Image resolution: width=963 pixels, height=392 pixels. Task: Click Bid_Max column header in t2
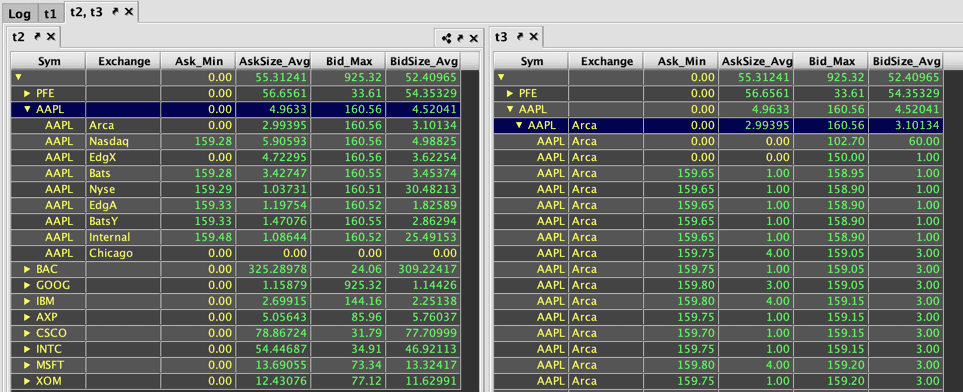348,61
